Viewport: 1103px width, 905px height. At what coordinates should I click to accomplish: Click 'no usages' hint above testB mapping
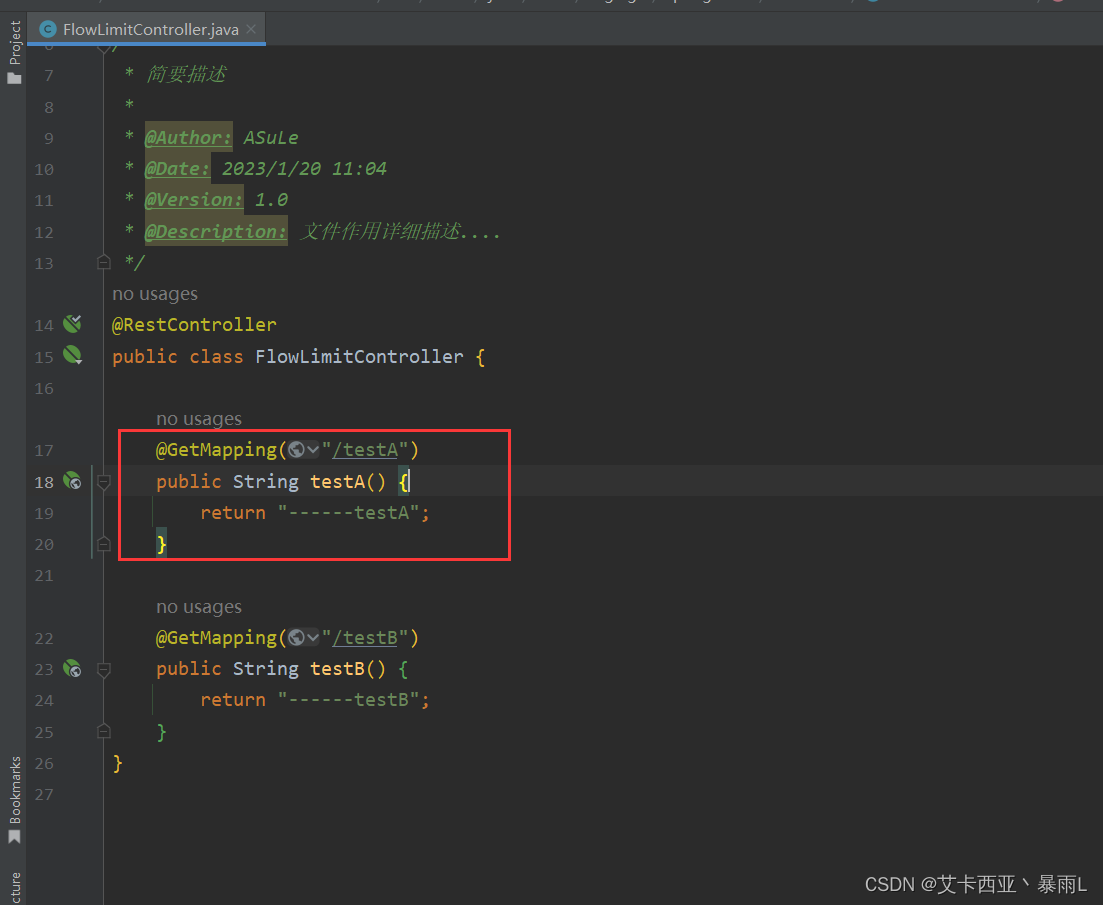(199, 607)
